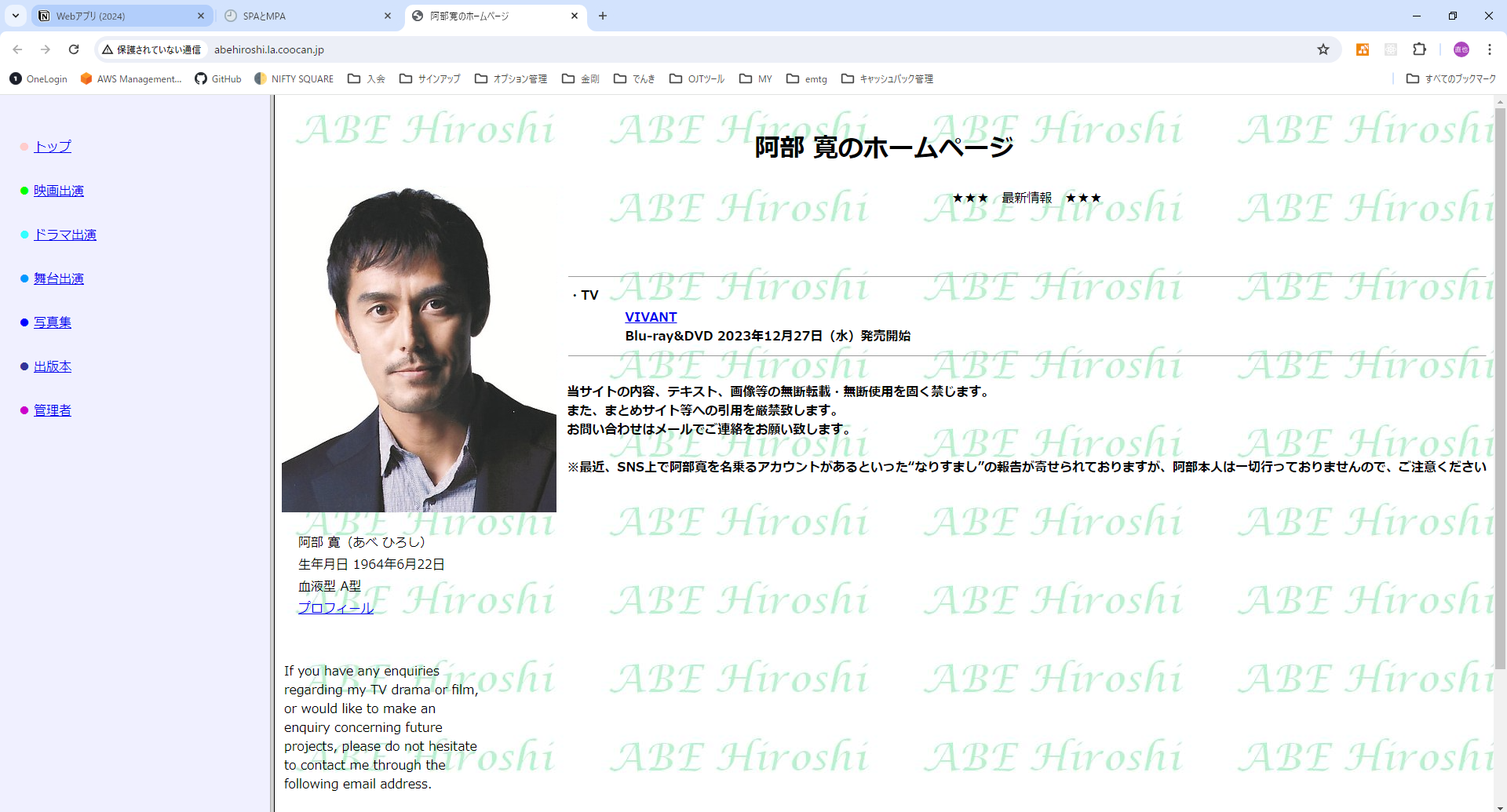Bookmark this page with the star icon
This screenshot has height=812, width=1507.
pos(1323,49)
